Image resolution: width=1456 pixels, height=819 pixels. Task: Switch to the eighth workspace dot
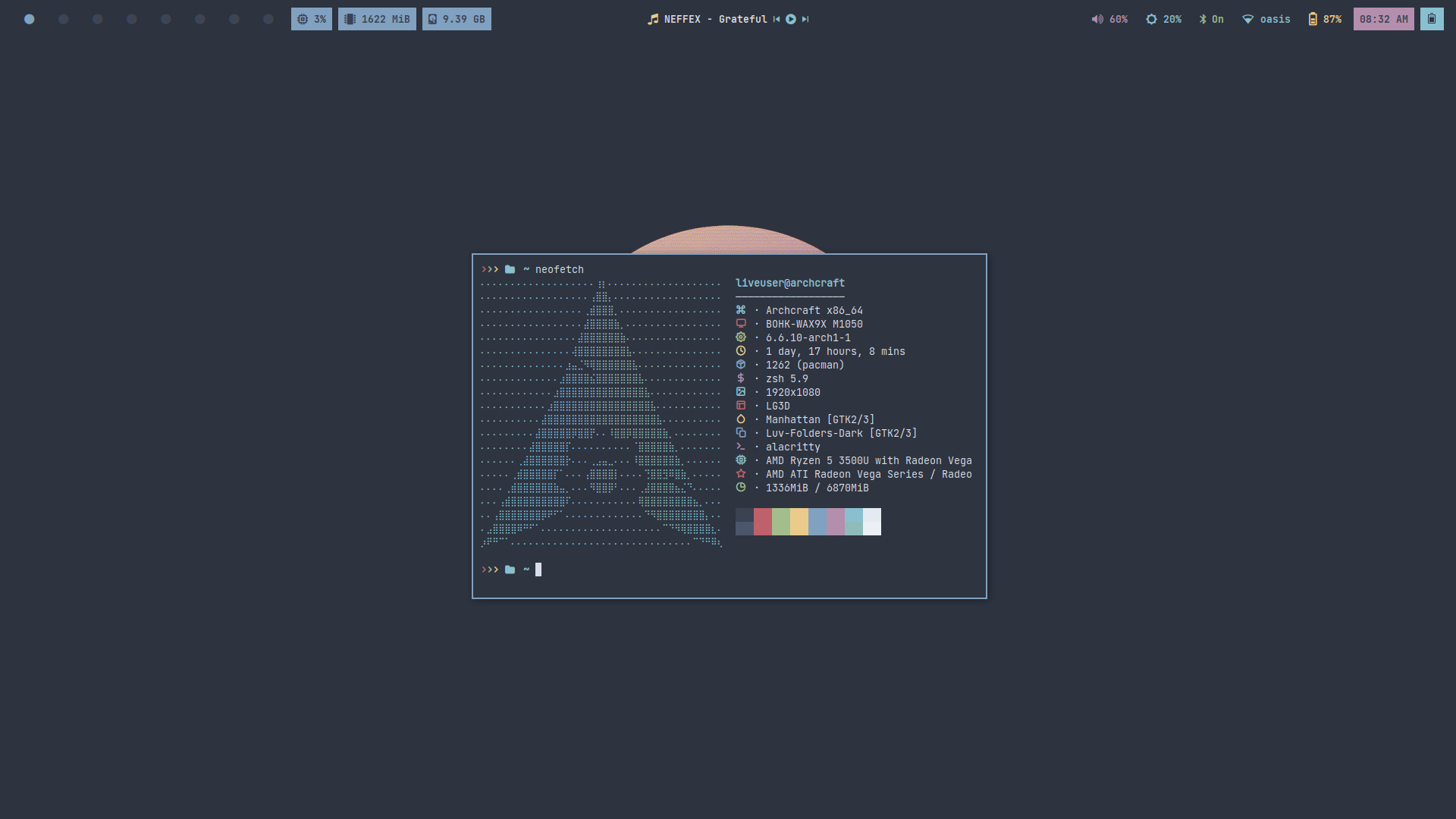point(268,19)
